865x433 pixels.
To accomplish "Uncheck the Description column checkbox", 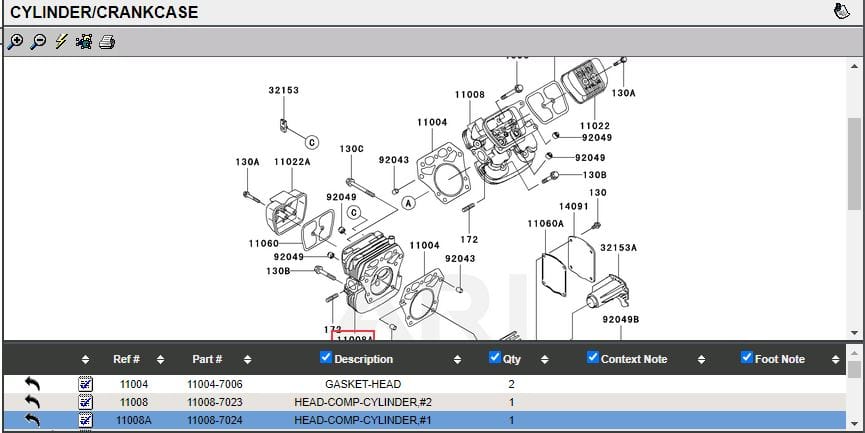I will [x=326, y=358].
